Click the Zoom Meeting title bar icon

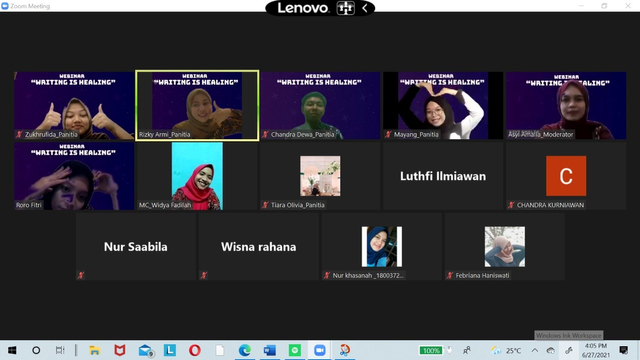5,6
